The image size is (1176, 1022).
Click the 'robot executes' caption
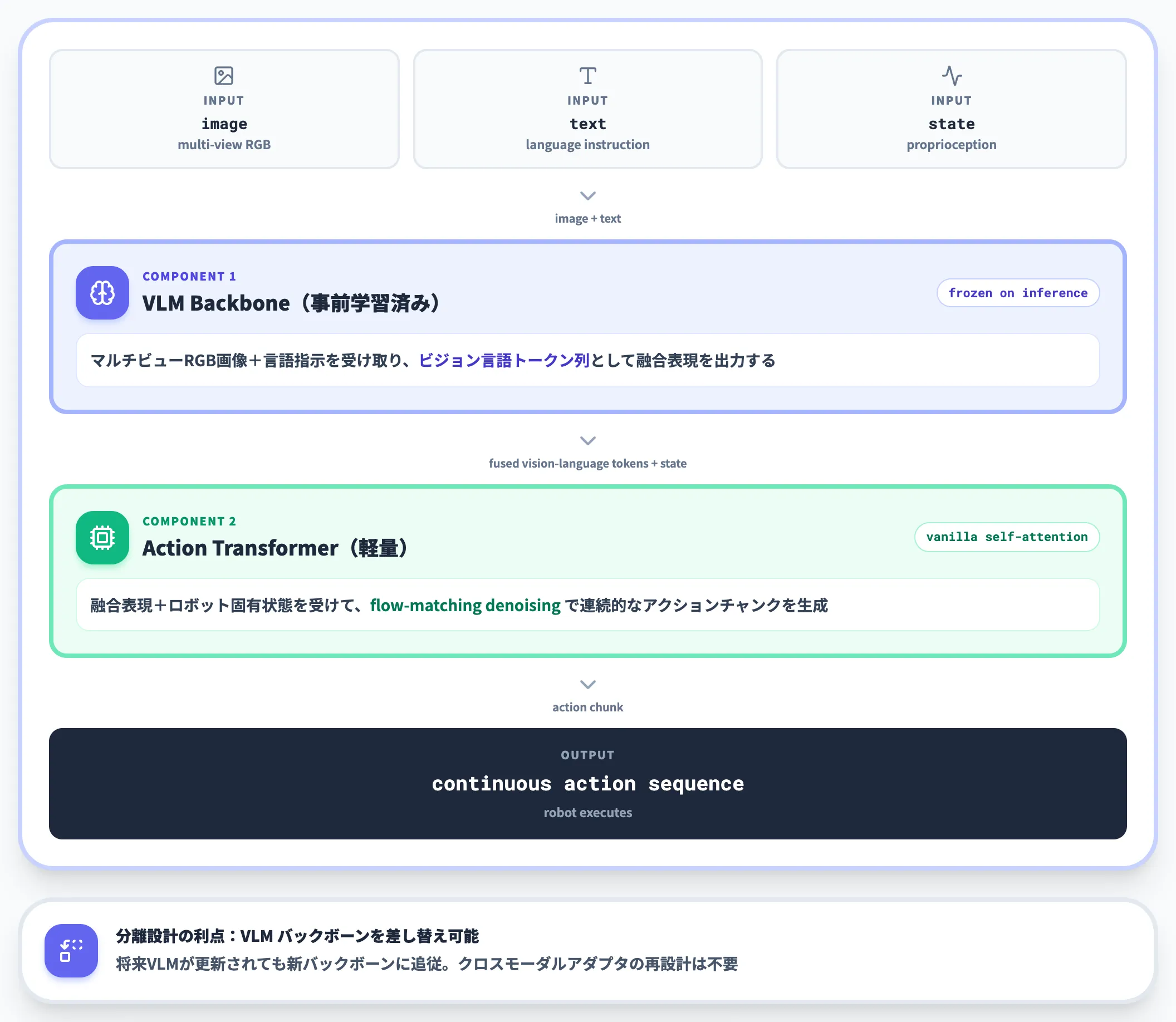click(587, 813)
